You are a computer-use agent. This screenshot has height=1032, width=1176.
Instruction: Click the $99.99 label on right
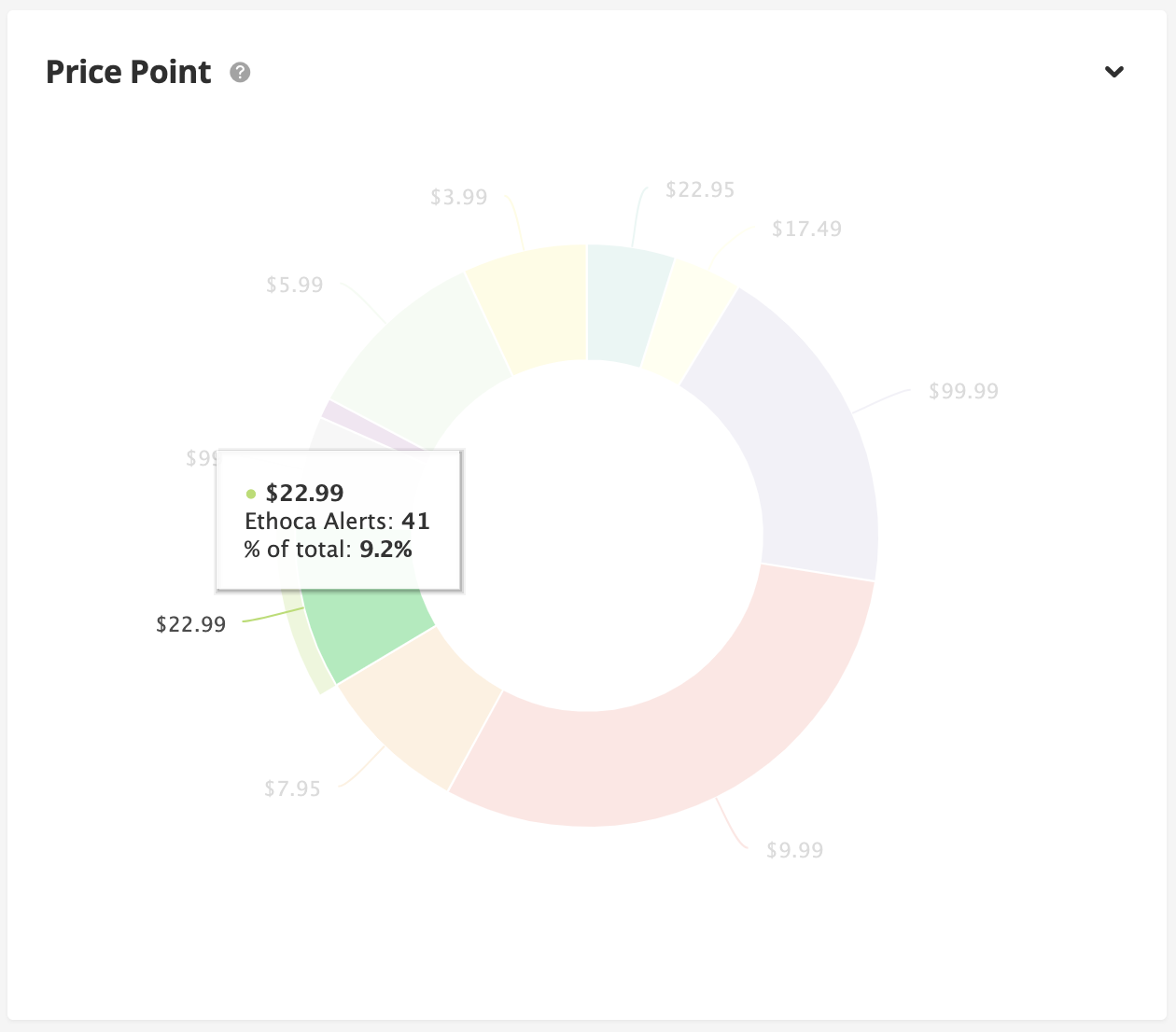coord(963,391)
